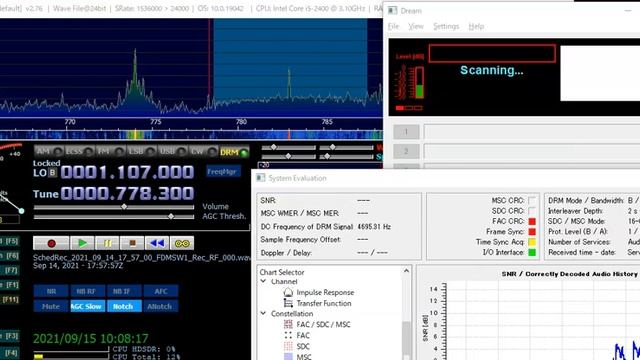This screenshot has height=360, width=640.
Task: Rewind the recording with the blue arrows
Action: [x=157, y=243]
